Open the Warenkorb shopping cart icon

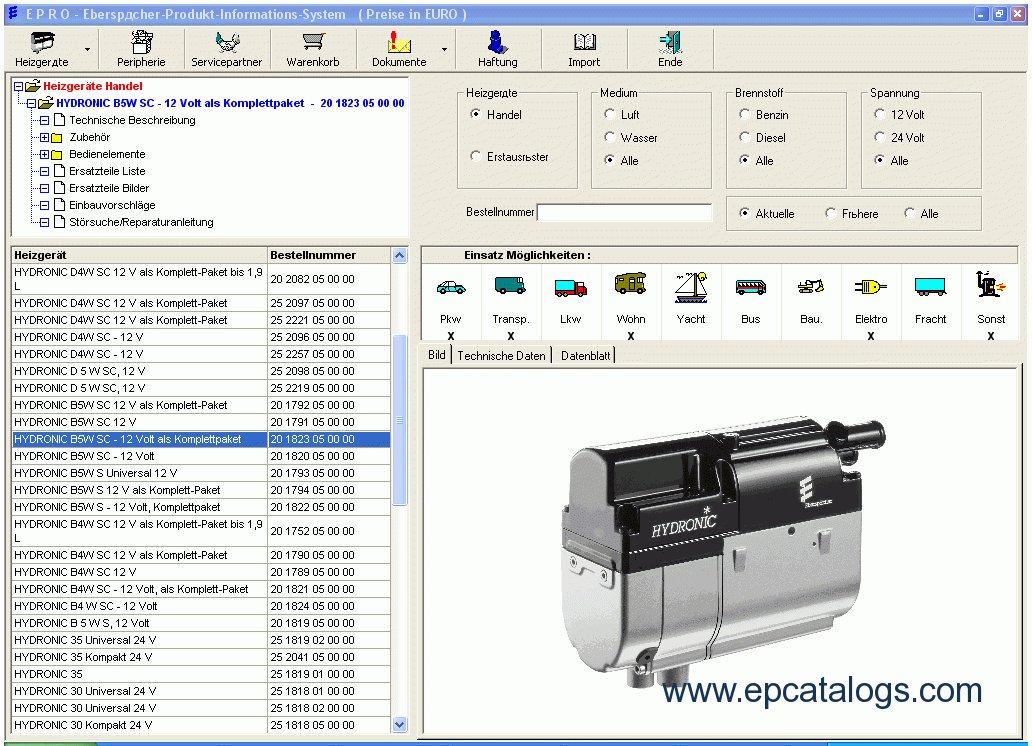coord(313,42)
